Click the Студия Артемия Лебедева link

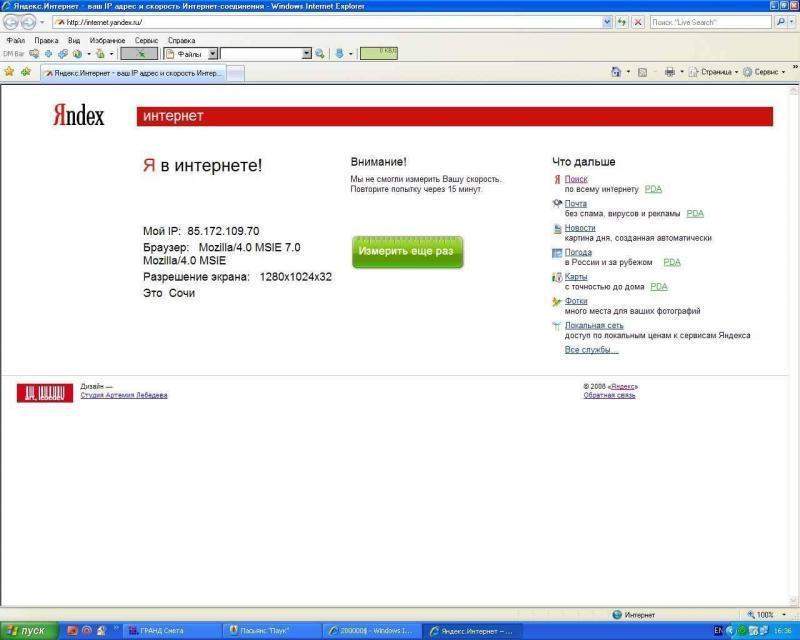click(x=124, y=395)
